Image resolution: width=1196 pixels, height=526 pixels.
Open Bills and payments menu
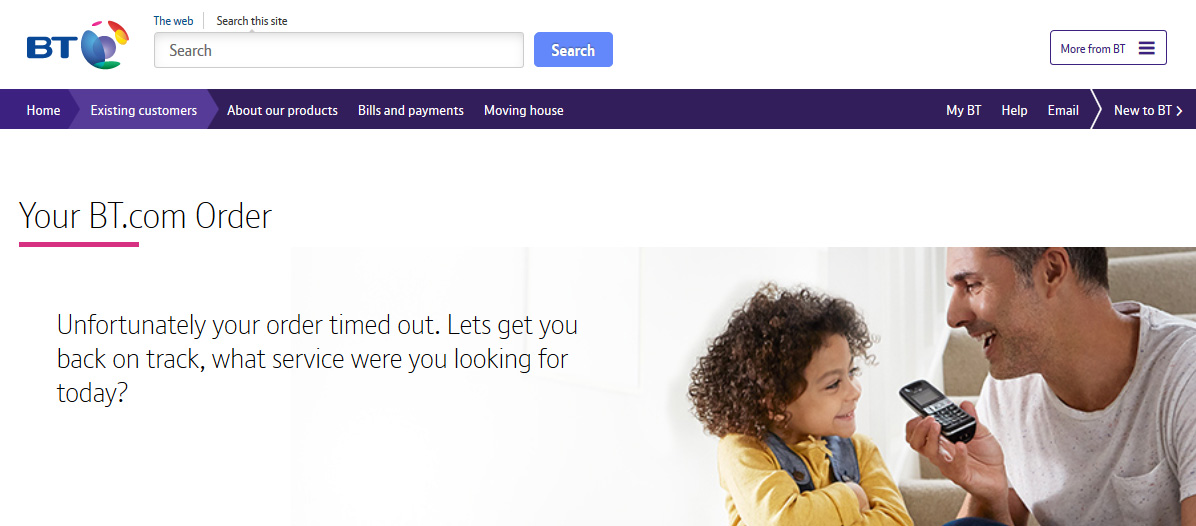(410, 111)
